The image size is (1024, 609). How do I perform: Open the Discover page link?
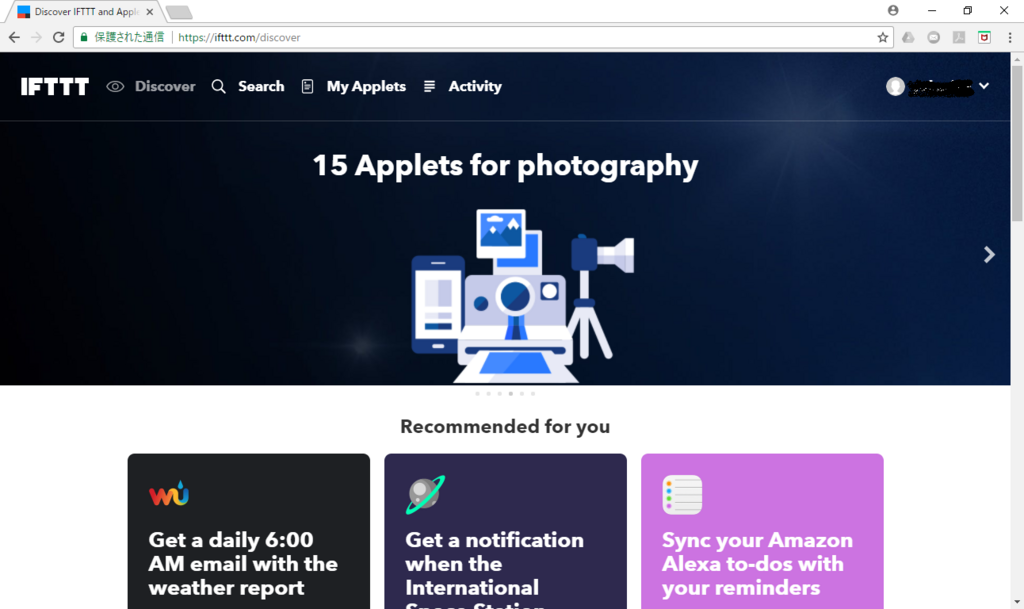(x=165, y=86)
